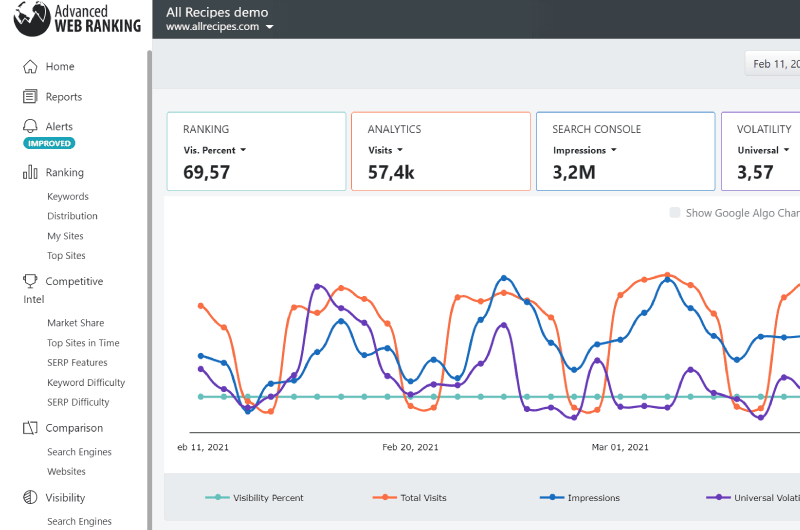The image size is (800, 530).
Task: Open Websites under Comparison
Action: click(66, 471)
